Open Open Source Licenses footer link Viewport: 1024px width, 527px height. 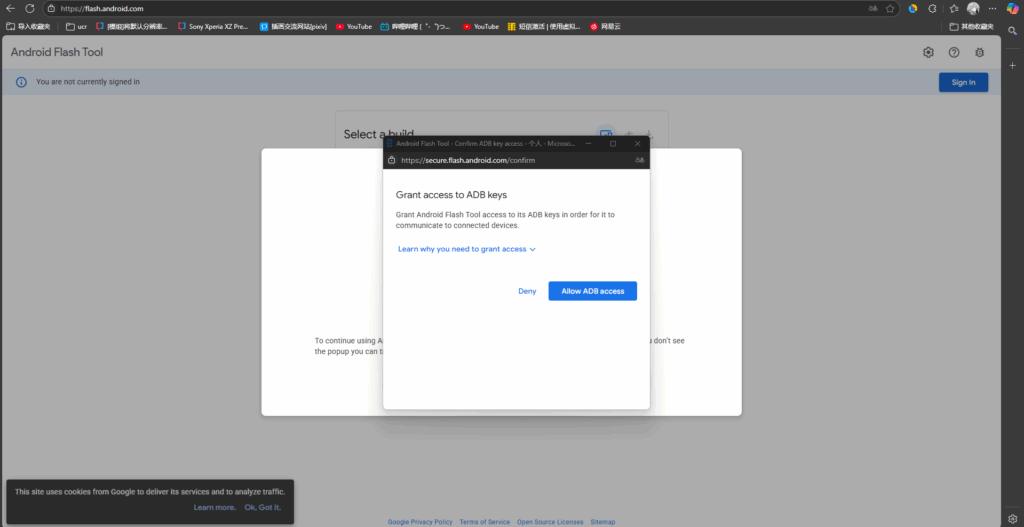[x=550, y=522]
